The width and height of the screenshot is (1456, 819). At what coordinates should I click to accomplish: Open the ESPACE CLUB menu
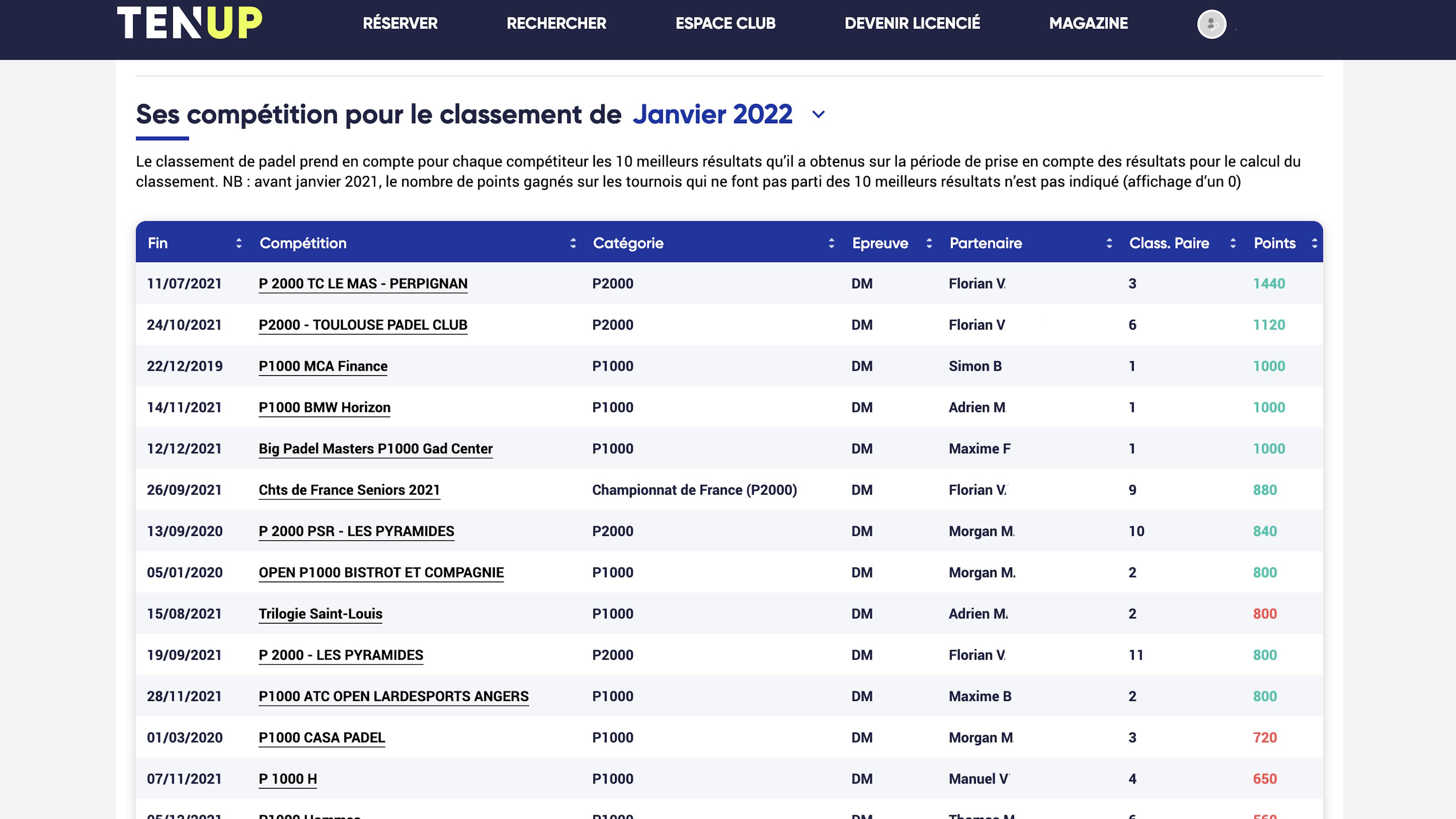725,23
